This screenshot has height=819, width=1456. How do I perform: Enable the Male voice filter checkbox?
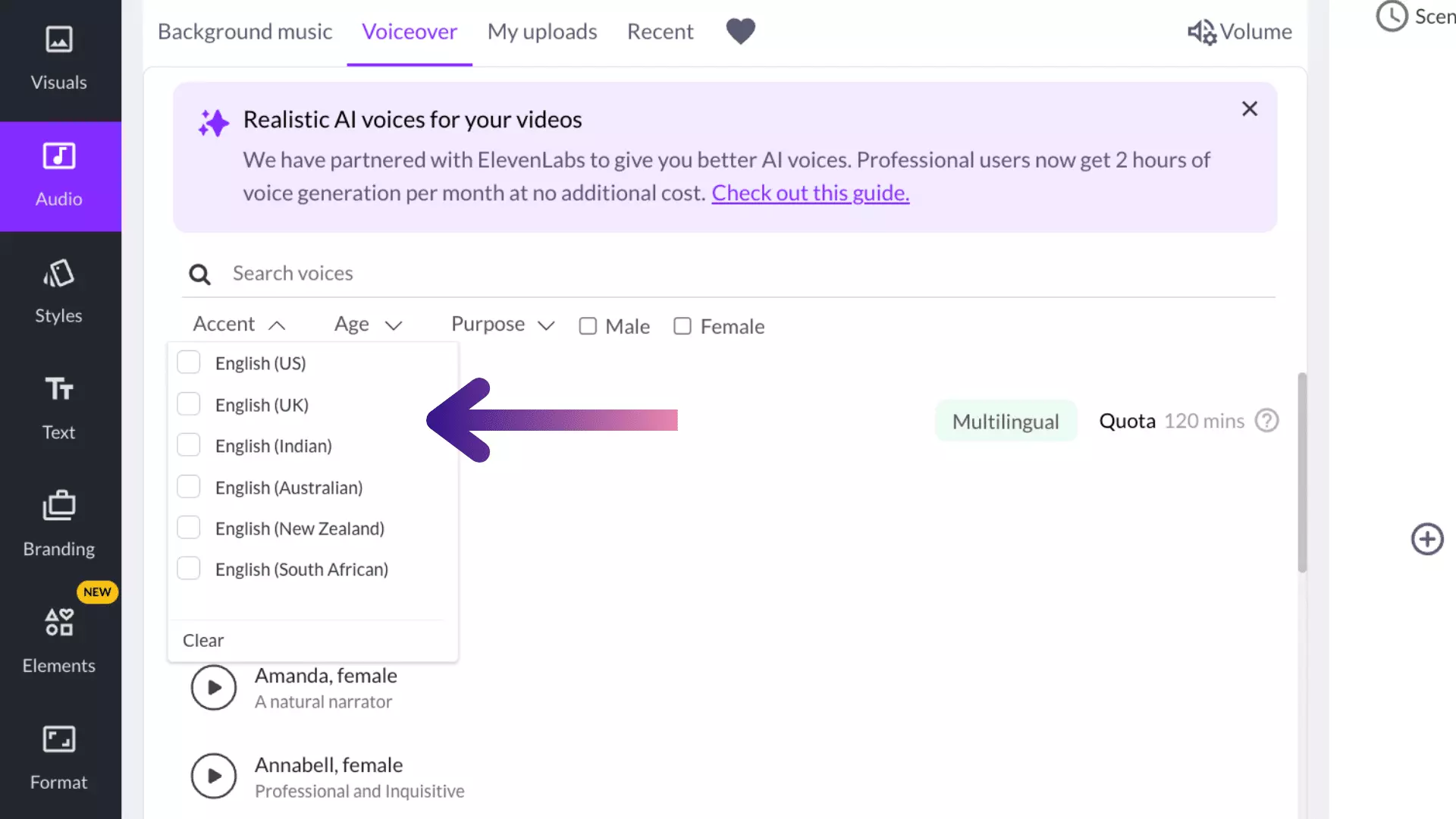(x=588, y=326)
